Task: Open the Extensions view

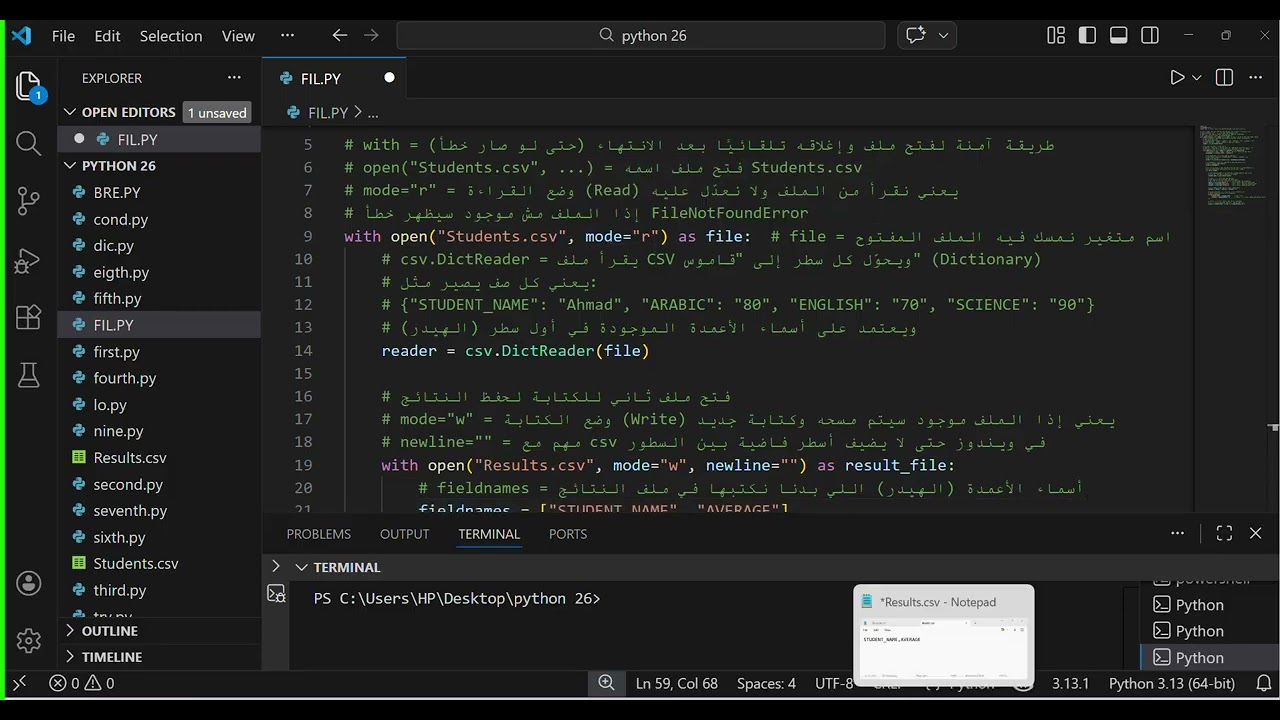Action: point(29,318)
